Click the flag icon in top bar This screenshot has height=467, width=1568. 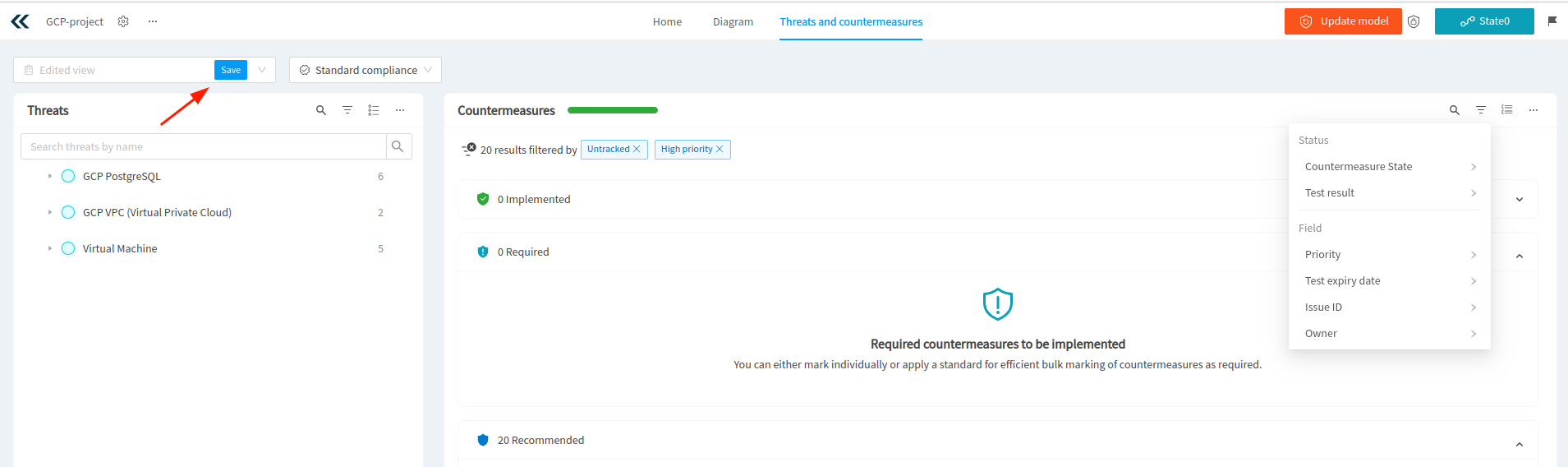click(1552, 21)
